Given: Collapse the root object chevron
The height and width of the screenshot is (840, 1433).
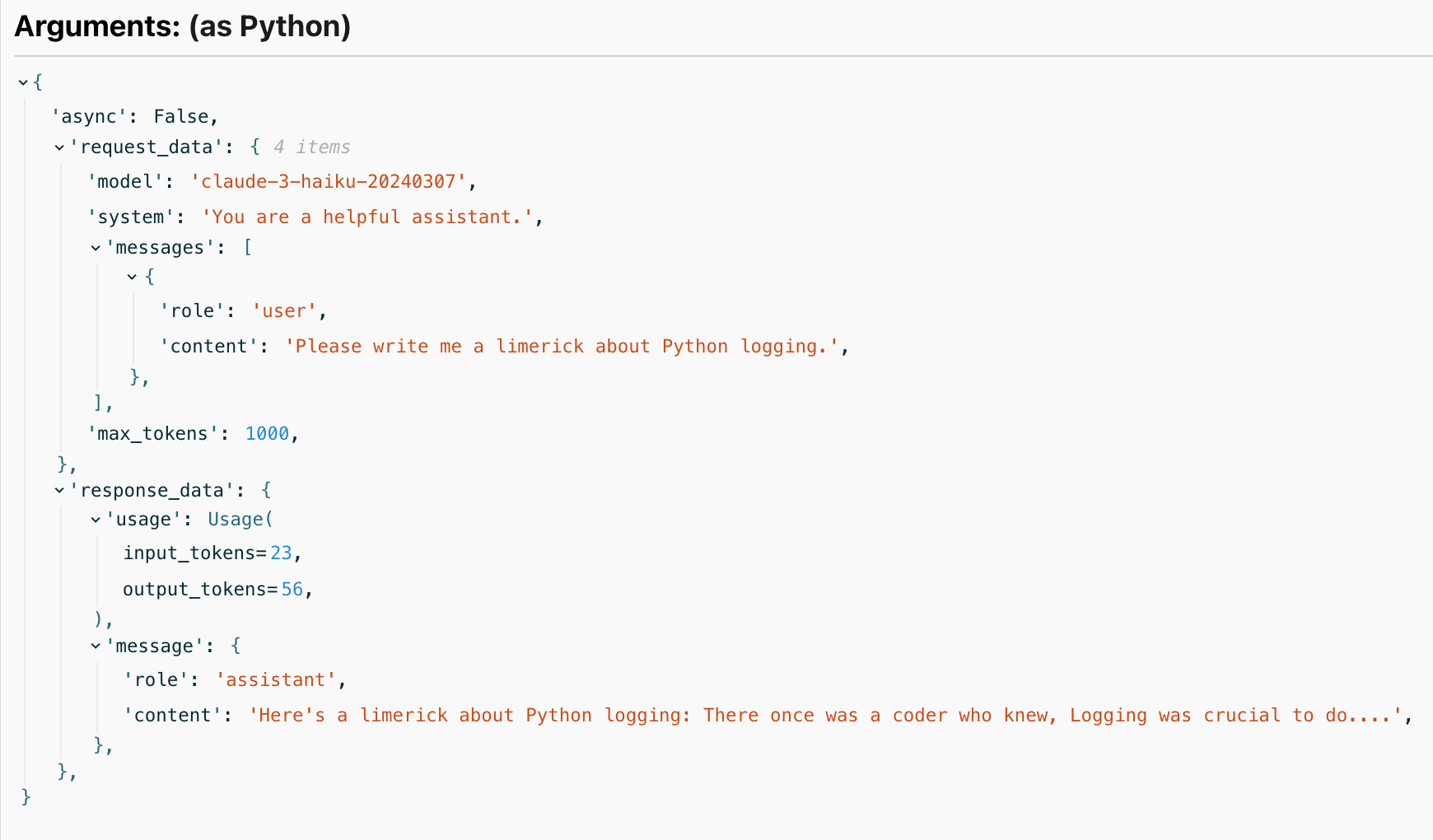Looking at the screenshot, I should point(23,82).
